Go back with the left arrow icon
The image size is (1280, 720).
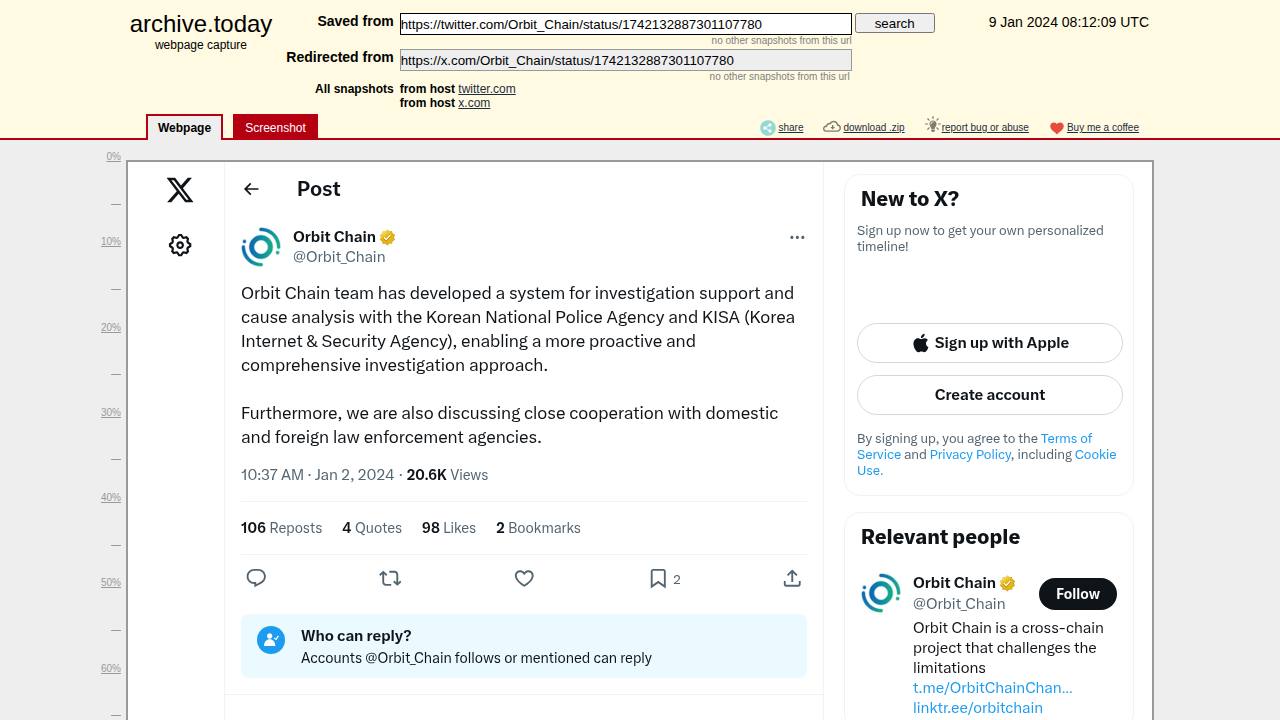tap(251, 189)
